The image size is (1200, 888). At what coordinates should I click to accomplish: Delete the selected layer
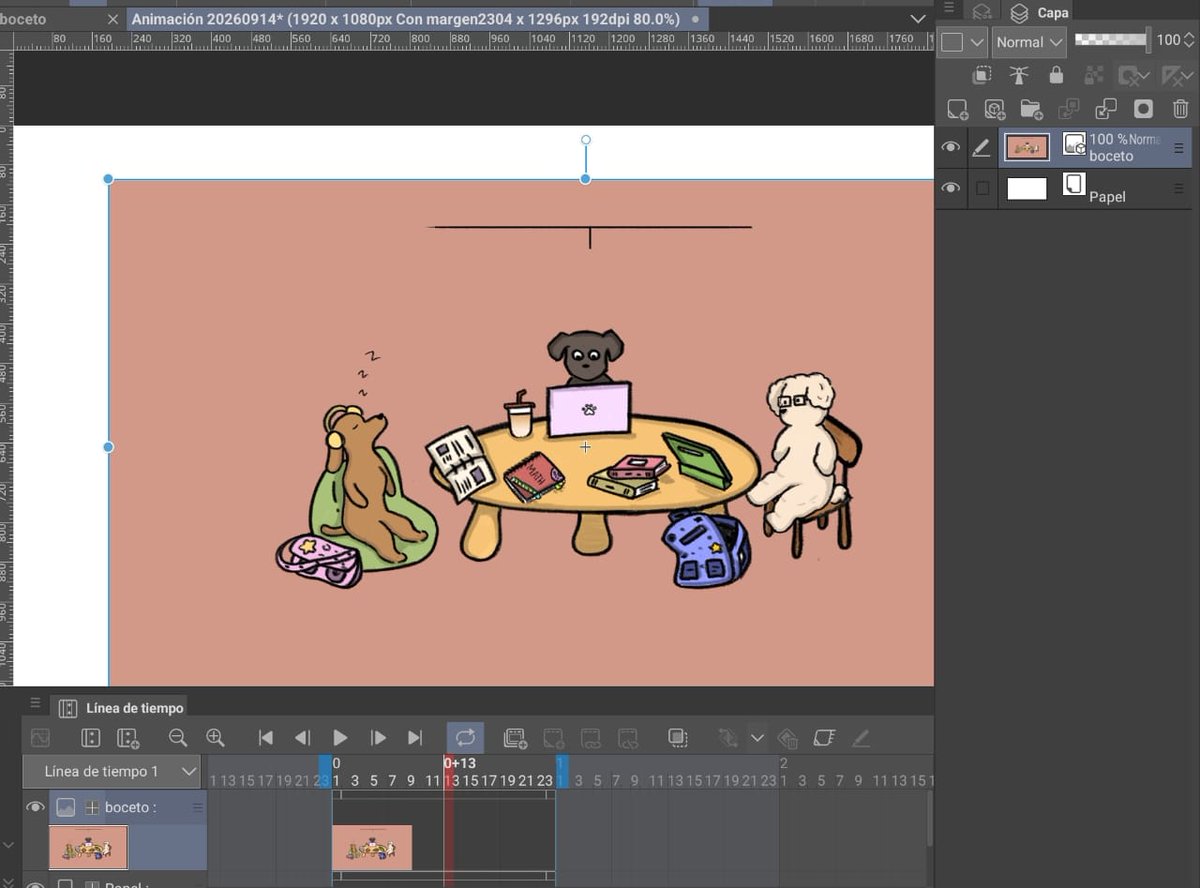1180,109
